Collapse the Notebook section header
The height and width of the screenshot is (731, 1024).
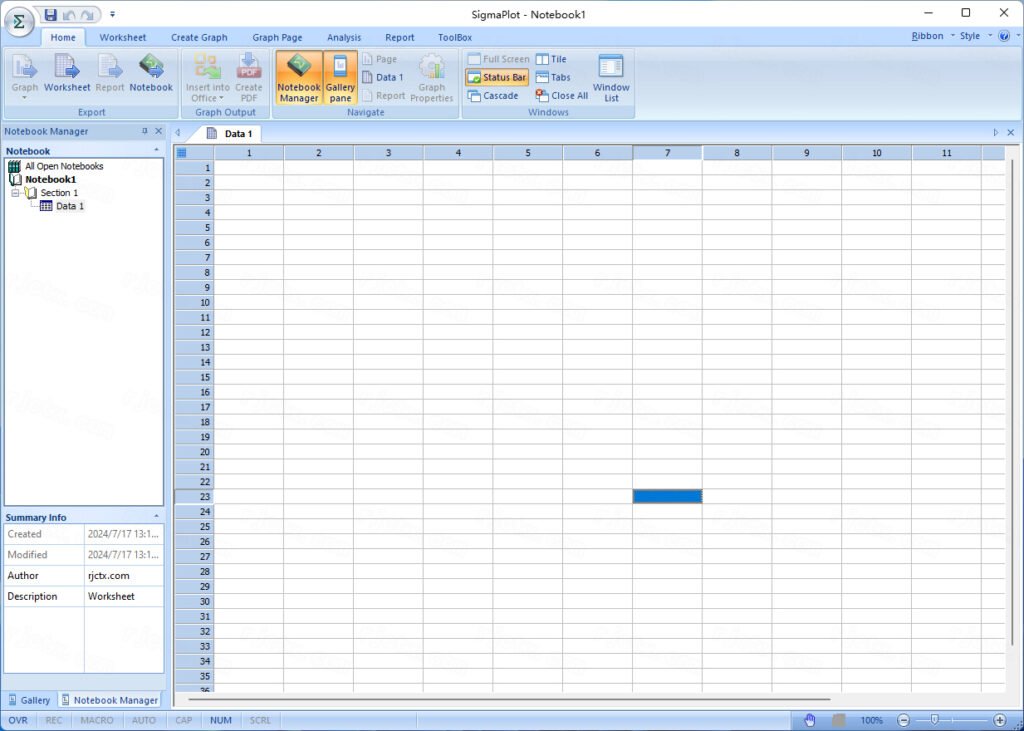click(x=156, y=150)
